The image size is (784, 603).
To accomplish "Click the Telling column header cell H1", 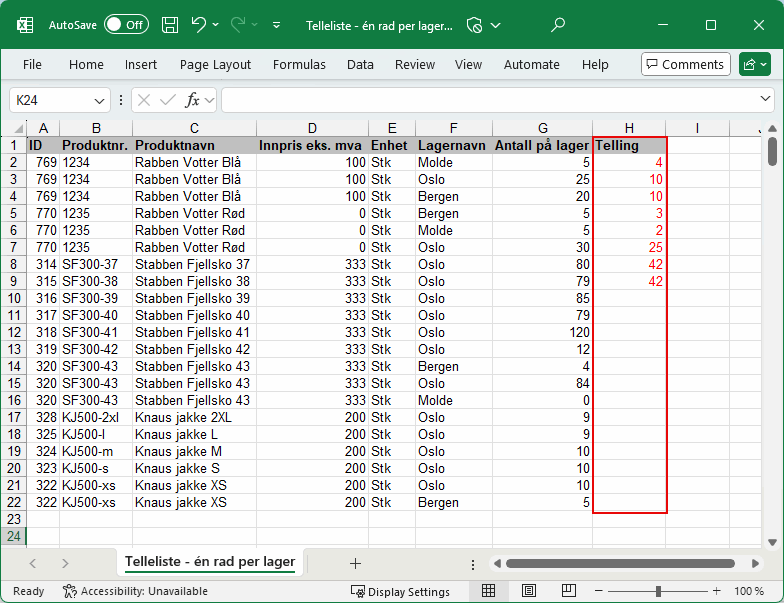I will [629, 145].
